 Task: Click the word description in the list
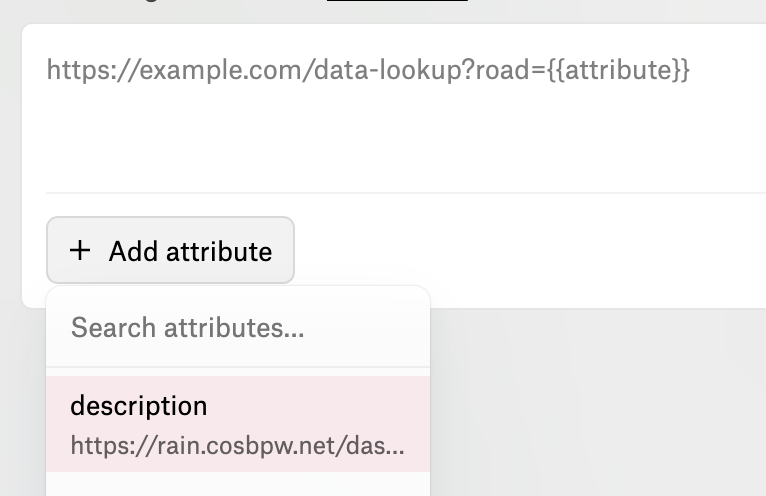tap(139, 407)
